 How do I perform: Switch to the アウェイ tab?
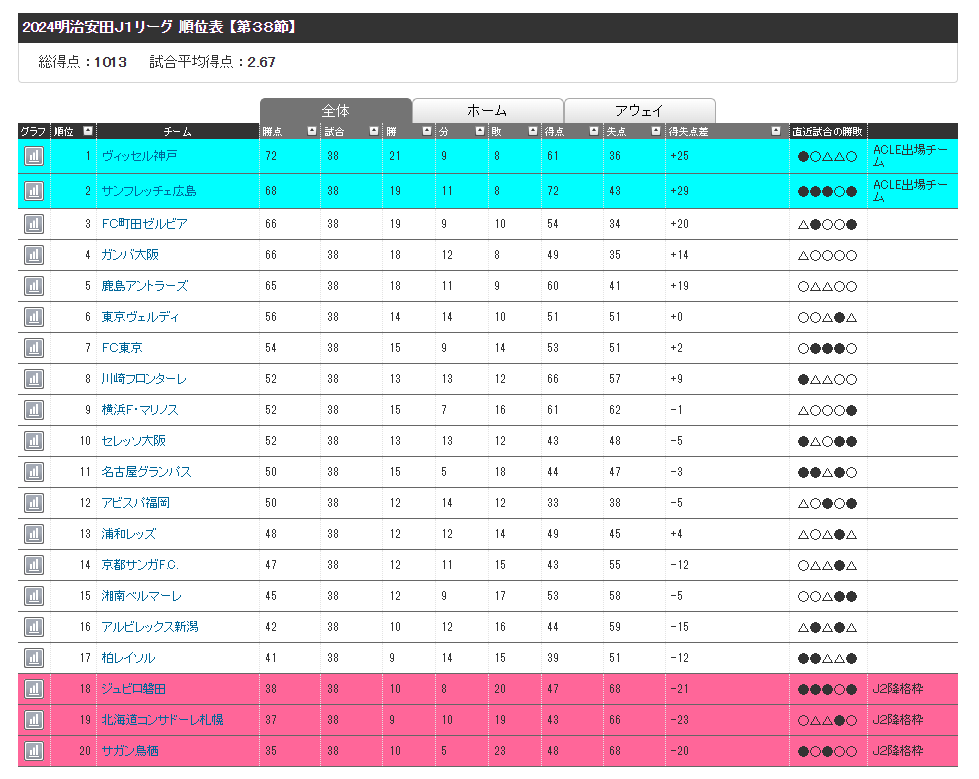(x=639, y=111)
